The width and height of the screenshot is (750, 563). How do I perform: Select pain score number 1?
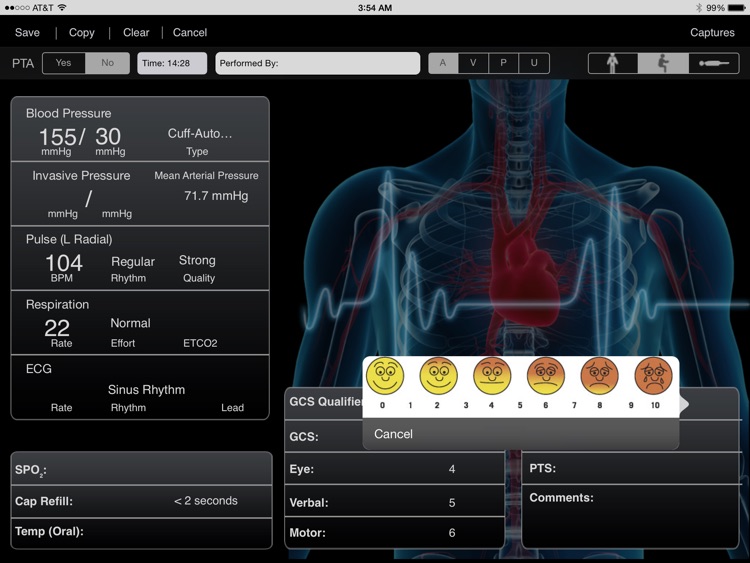tap(410, 405)
